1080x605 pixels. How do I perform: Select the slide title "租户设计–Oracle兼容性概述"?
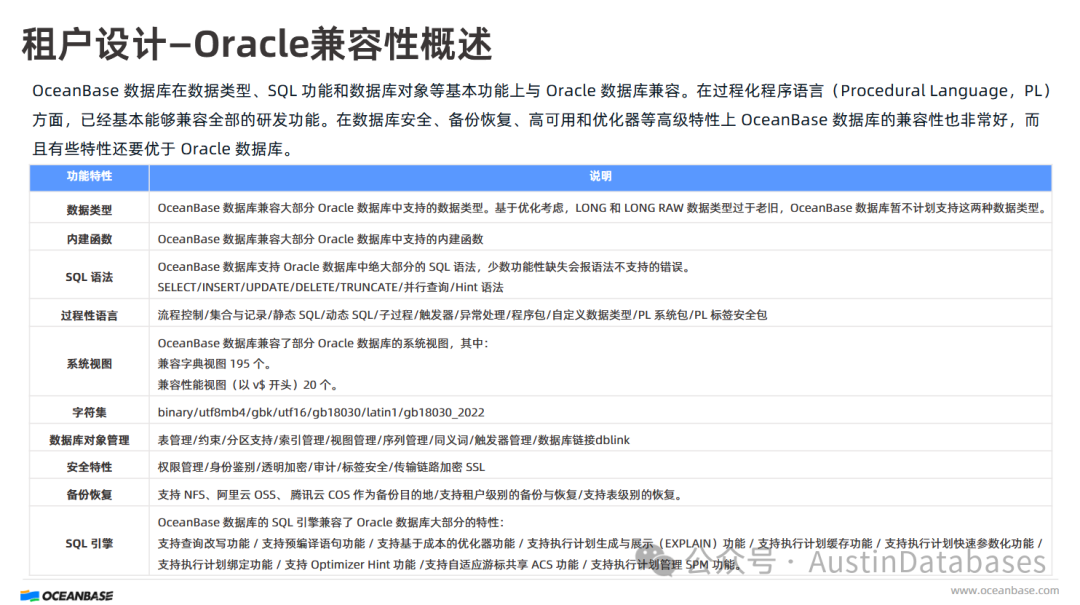point(257,44)
